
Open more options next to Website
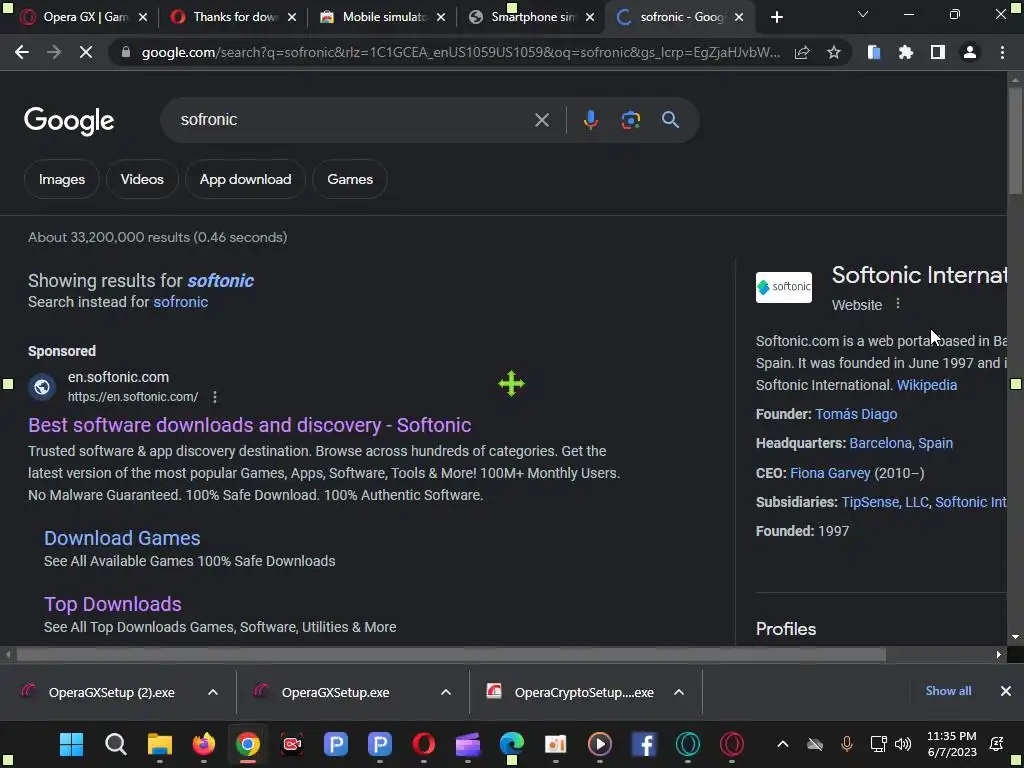(x=898, y=304)
